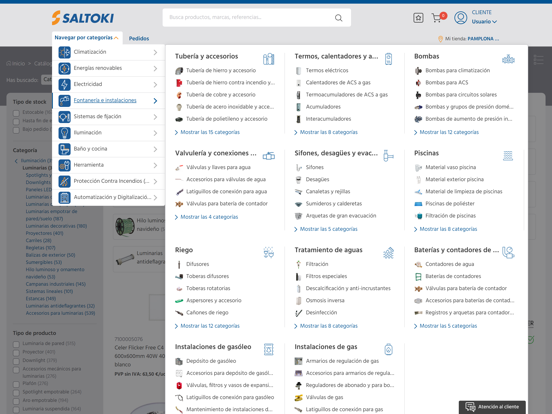Click the store location pin icon
Viewport: 552px width, 414px height.
[440, 39]
